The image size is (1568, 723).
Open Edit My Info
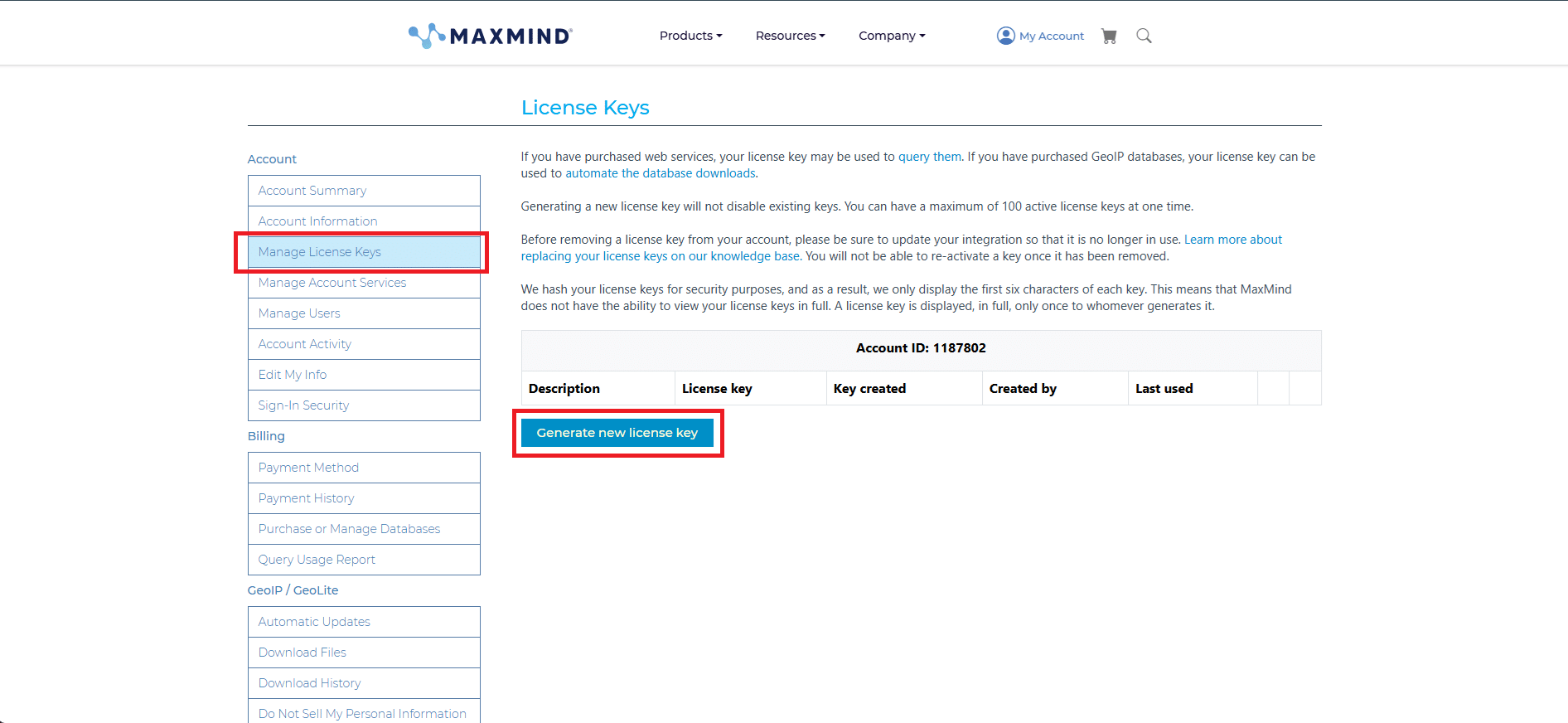pos(364,375)
